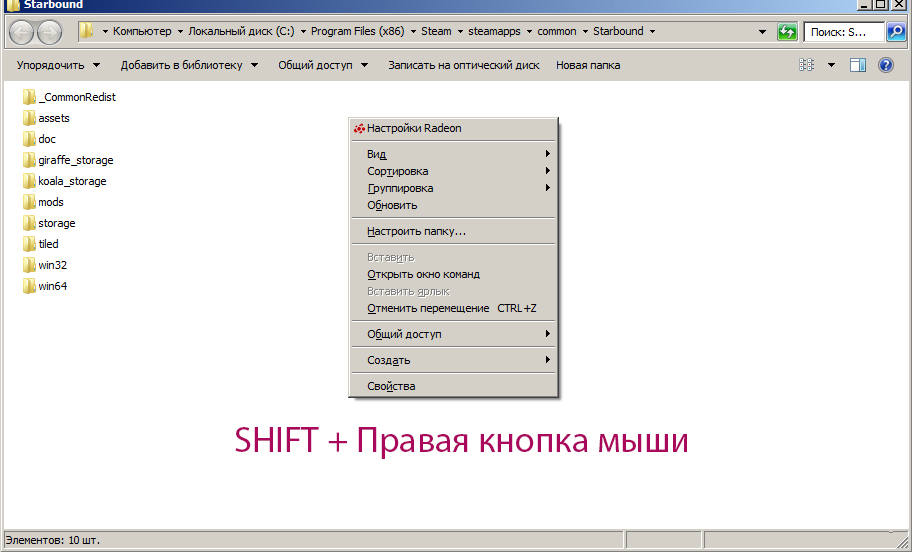Click the _CommonRedist folder name
Viewport: 912px width, 552px height.
77,97
